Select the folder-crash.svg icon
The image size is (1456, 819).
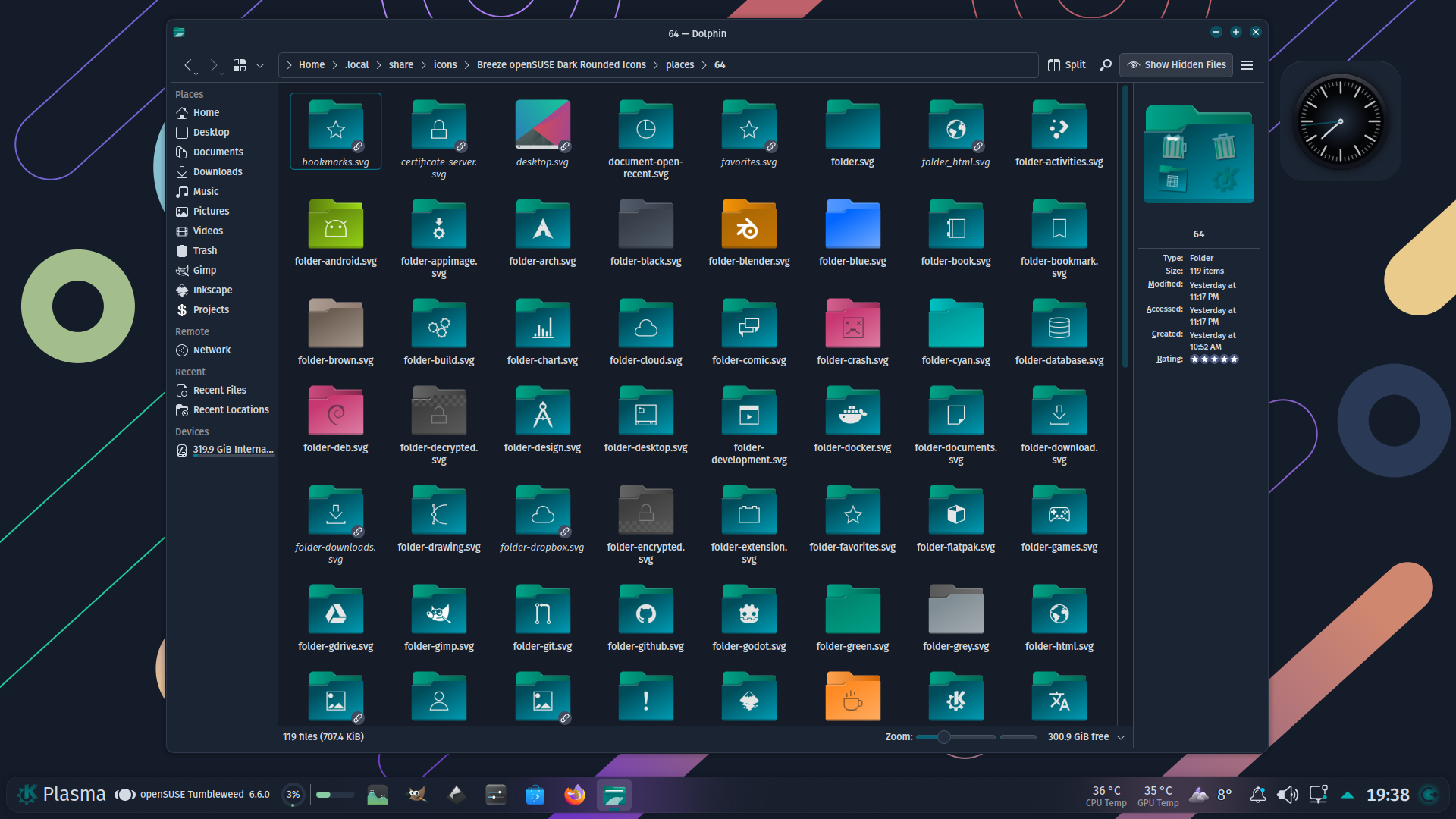[852, 324]
